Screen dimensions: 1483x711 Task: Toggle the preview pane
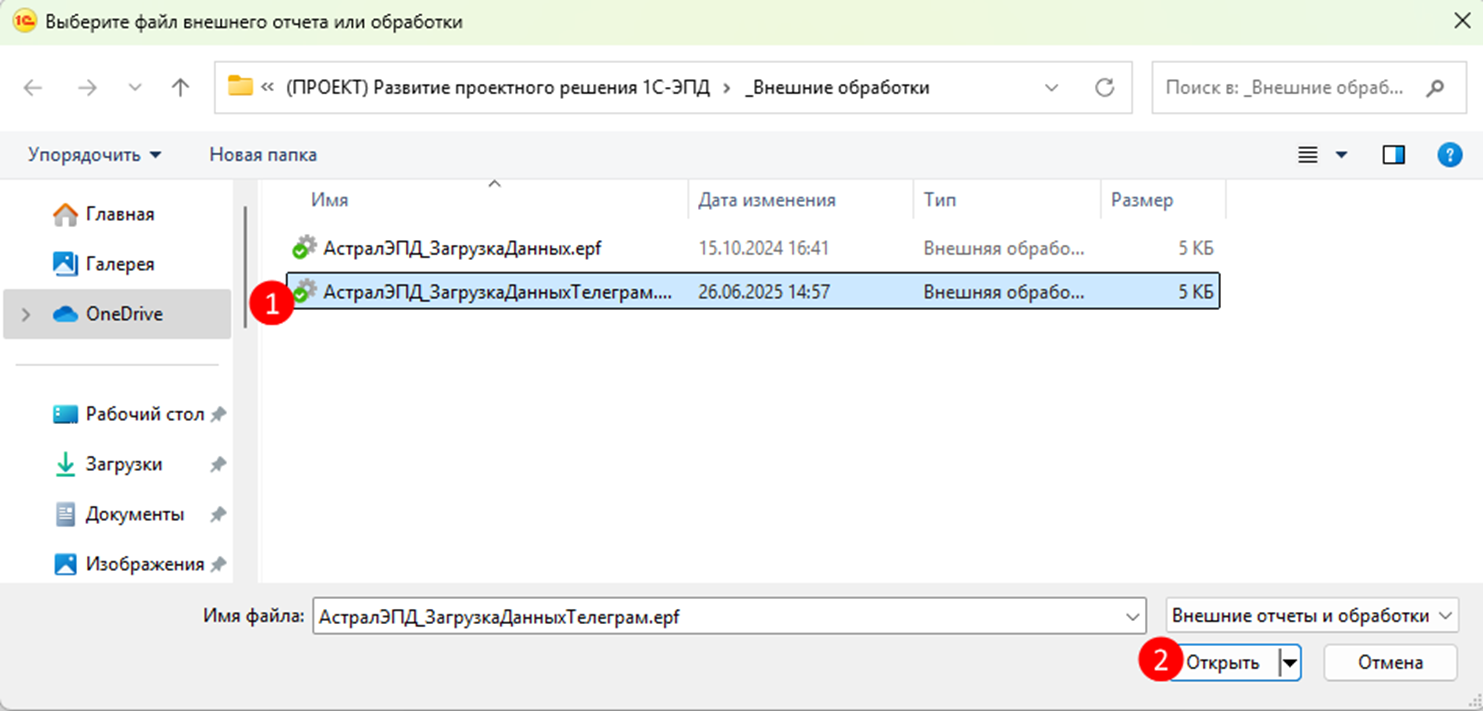pos(1393,155)
